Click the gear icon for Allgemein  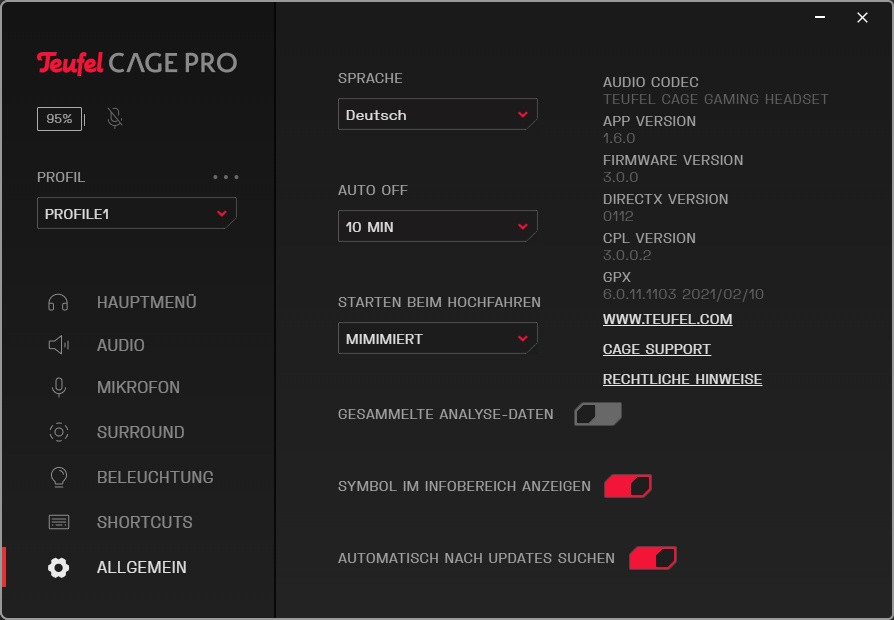pos(58,568)
